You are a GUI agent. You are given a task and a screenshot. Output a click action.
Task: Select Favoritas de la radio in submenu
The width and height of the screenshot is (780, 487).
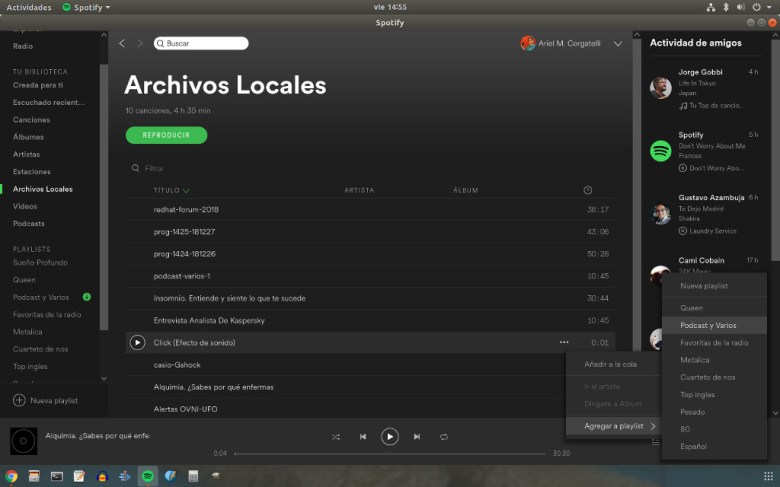pyautogui.click(x=714, y=343)
